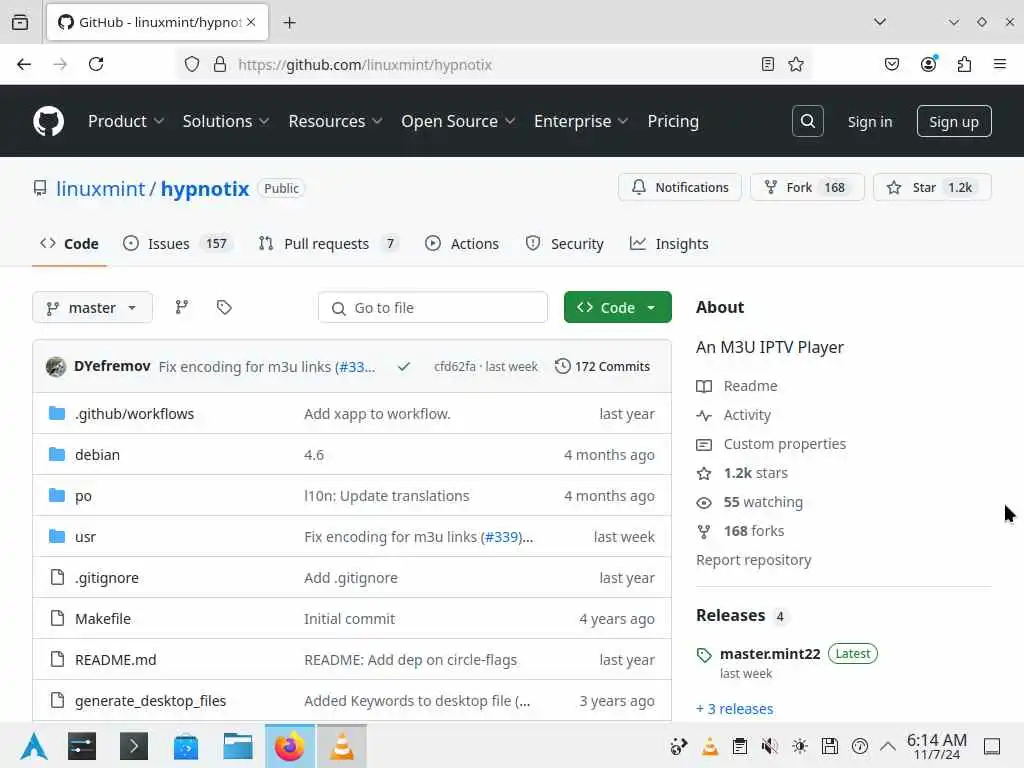Show hidden tray icons with up caret
Screen dimensions: 1024x768
pos(888,746)
